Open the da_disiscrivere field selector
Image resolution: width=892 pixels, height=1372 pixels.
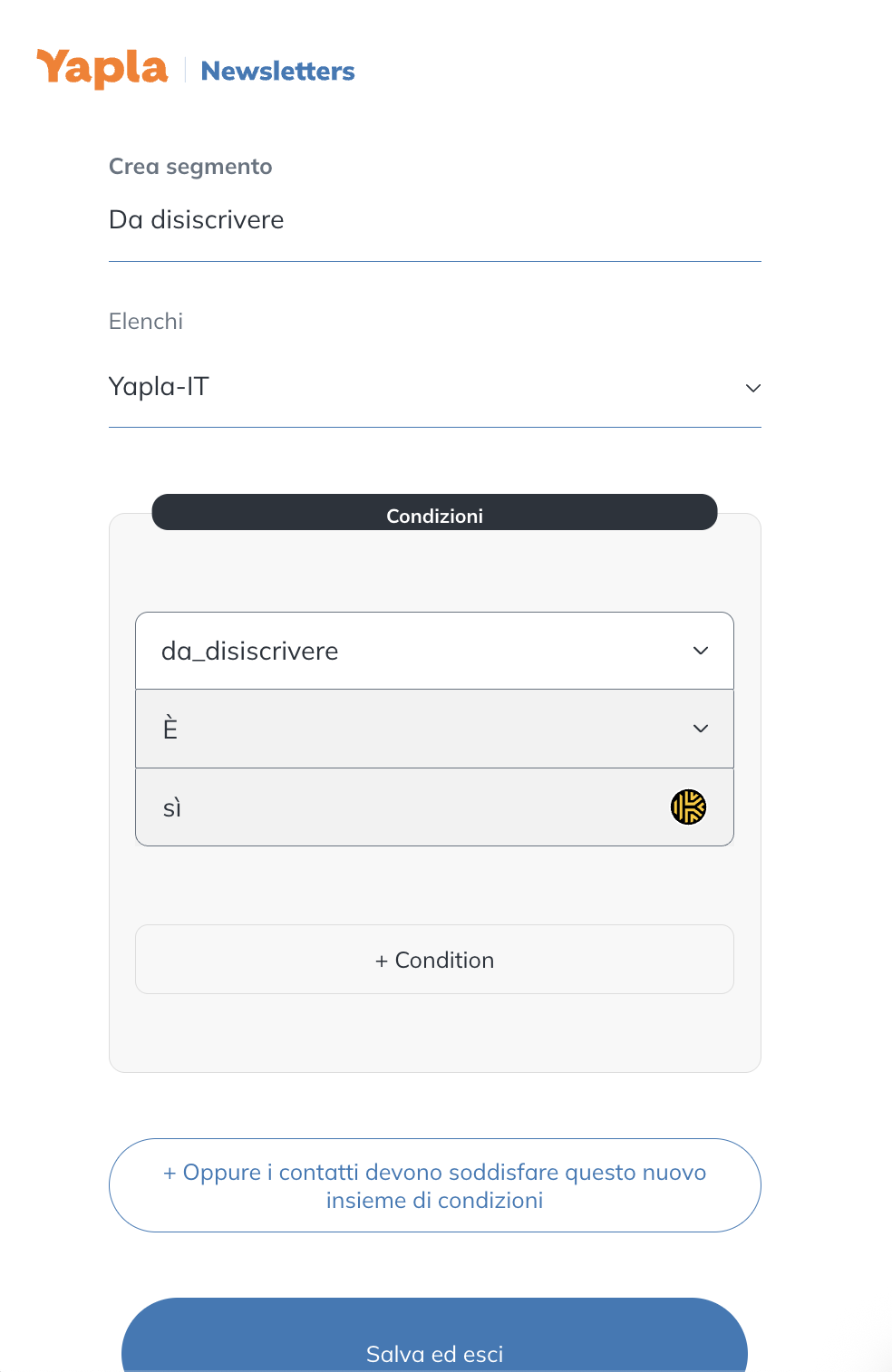(x=434, y=651)
